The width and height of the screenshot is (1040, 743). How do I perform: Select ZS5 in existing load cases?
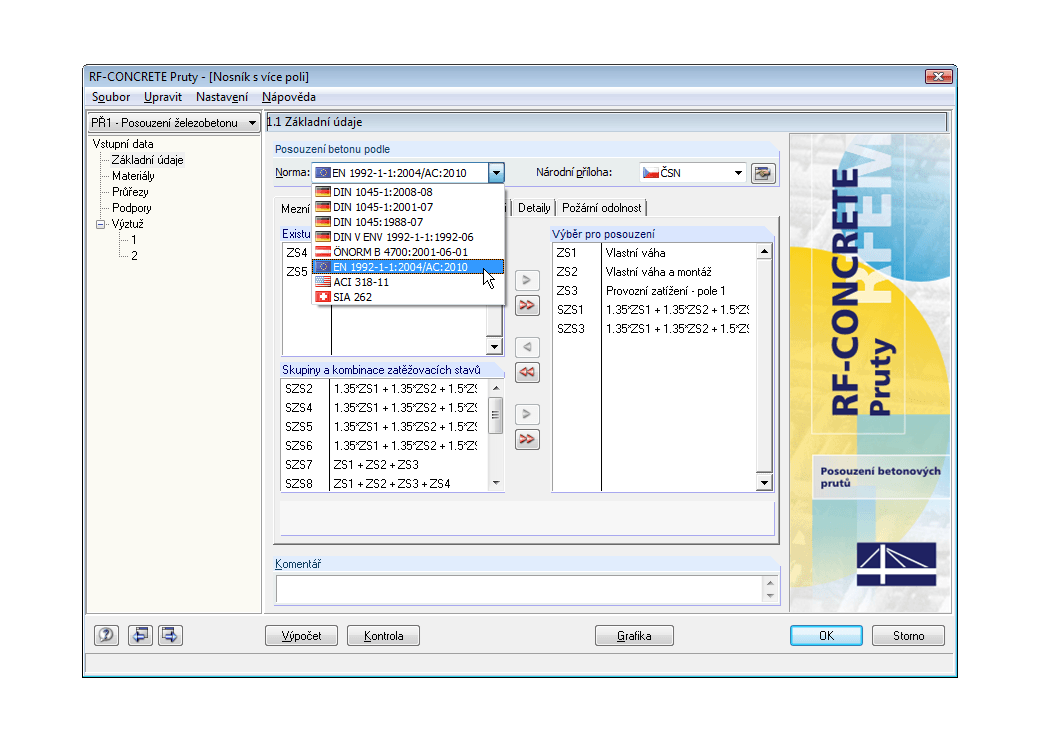[296, 272]
